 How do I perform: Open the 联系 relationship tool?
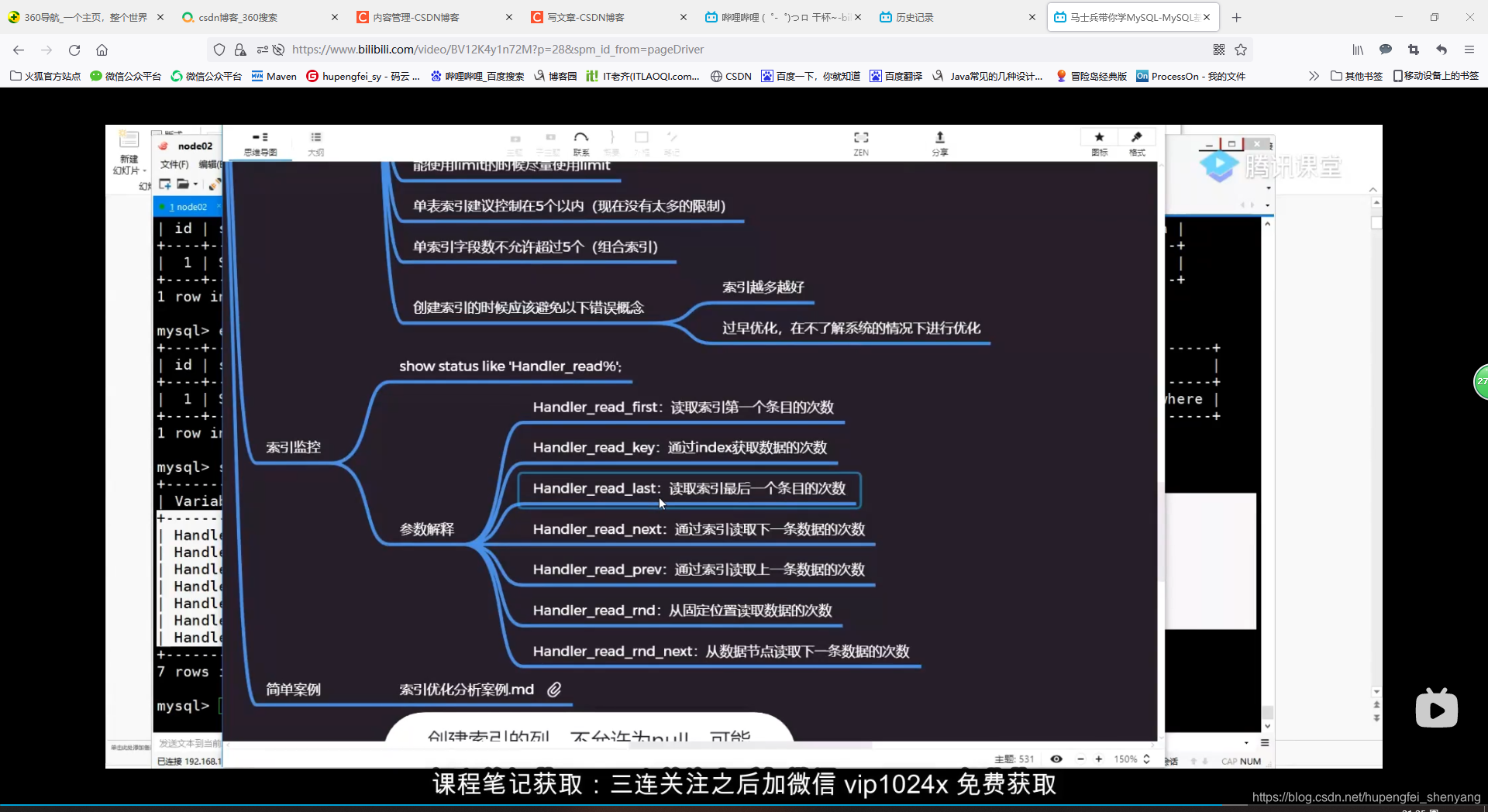(x=581, y=142)
